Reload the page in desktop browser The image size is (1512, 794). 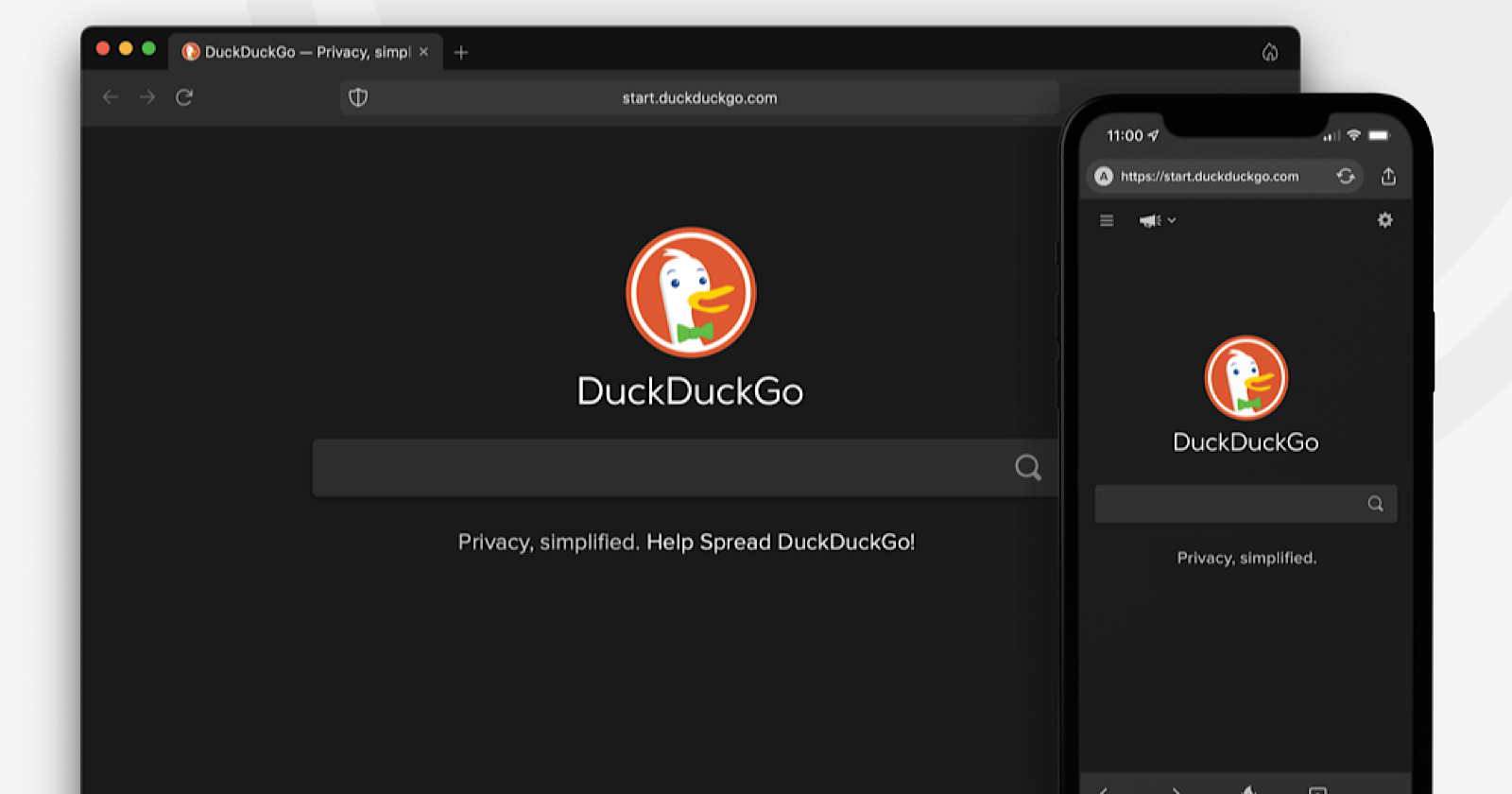tap(184, 97)
